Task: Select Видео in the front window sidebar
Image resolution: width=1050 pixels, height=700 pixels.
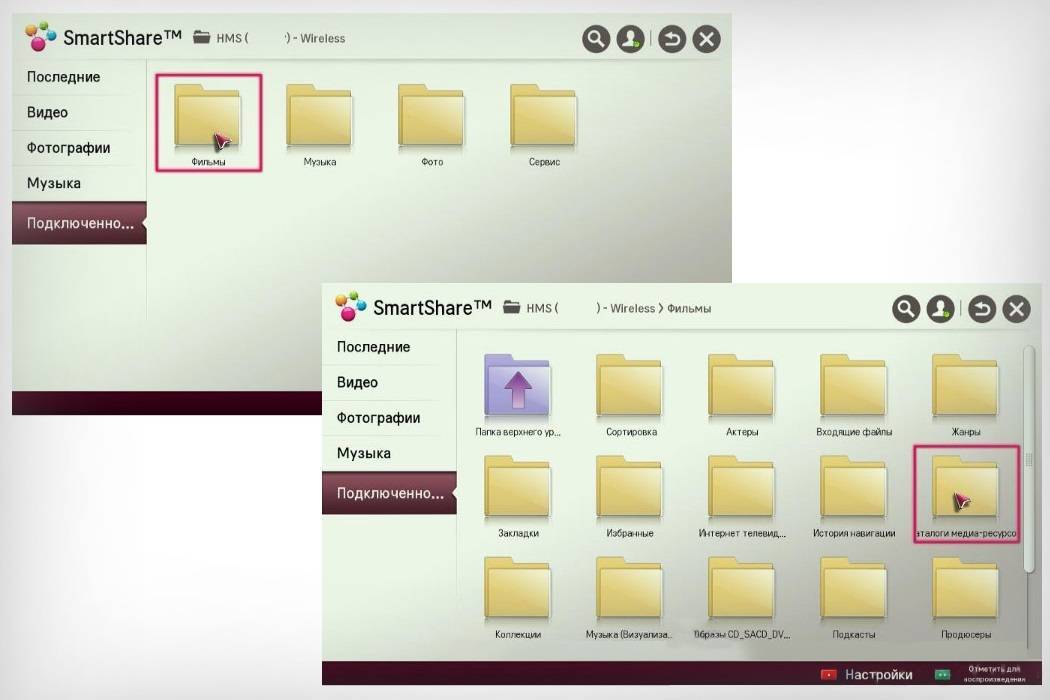Action: pos(357,383)
